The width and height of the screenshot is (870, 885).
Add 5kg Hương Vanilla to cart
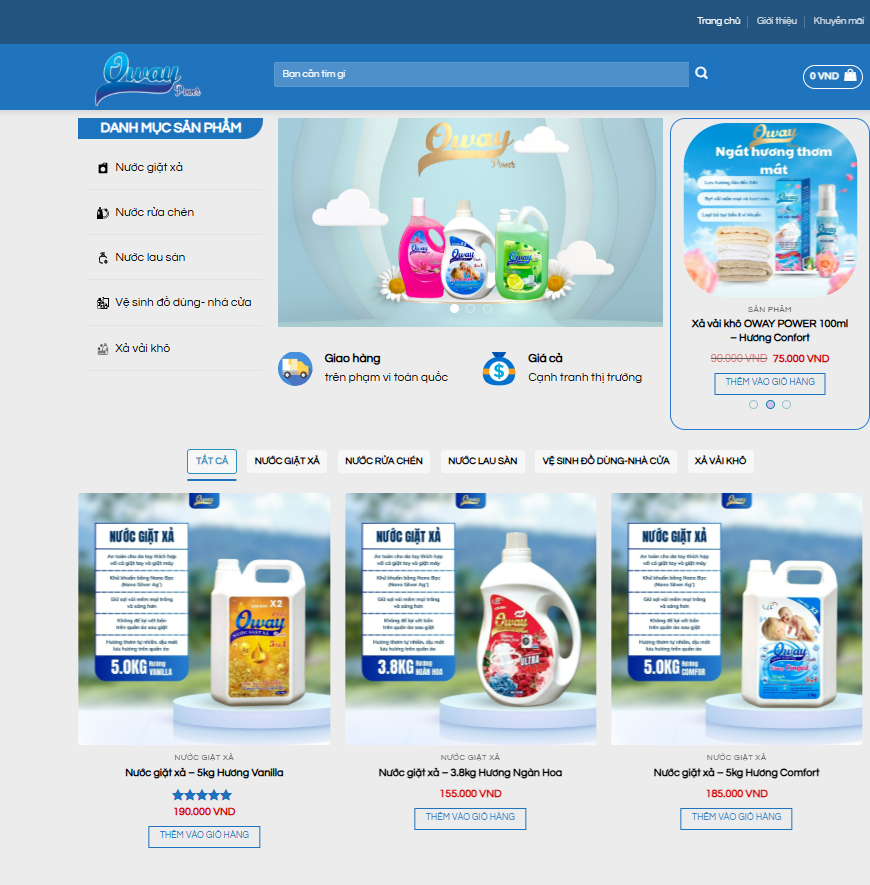[x=204, y=836]
